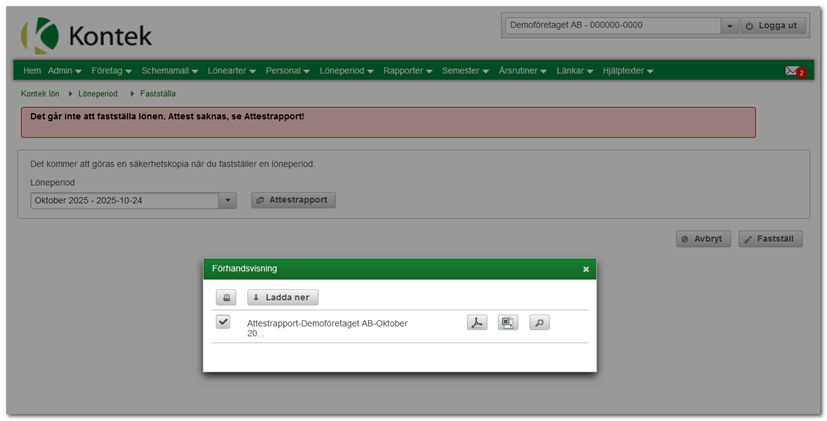827x421 pixels.
Task: Click the Kontek logo
Action: point(86,35)
